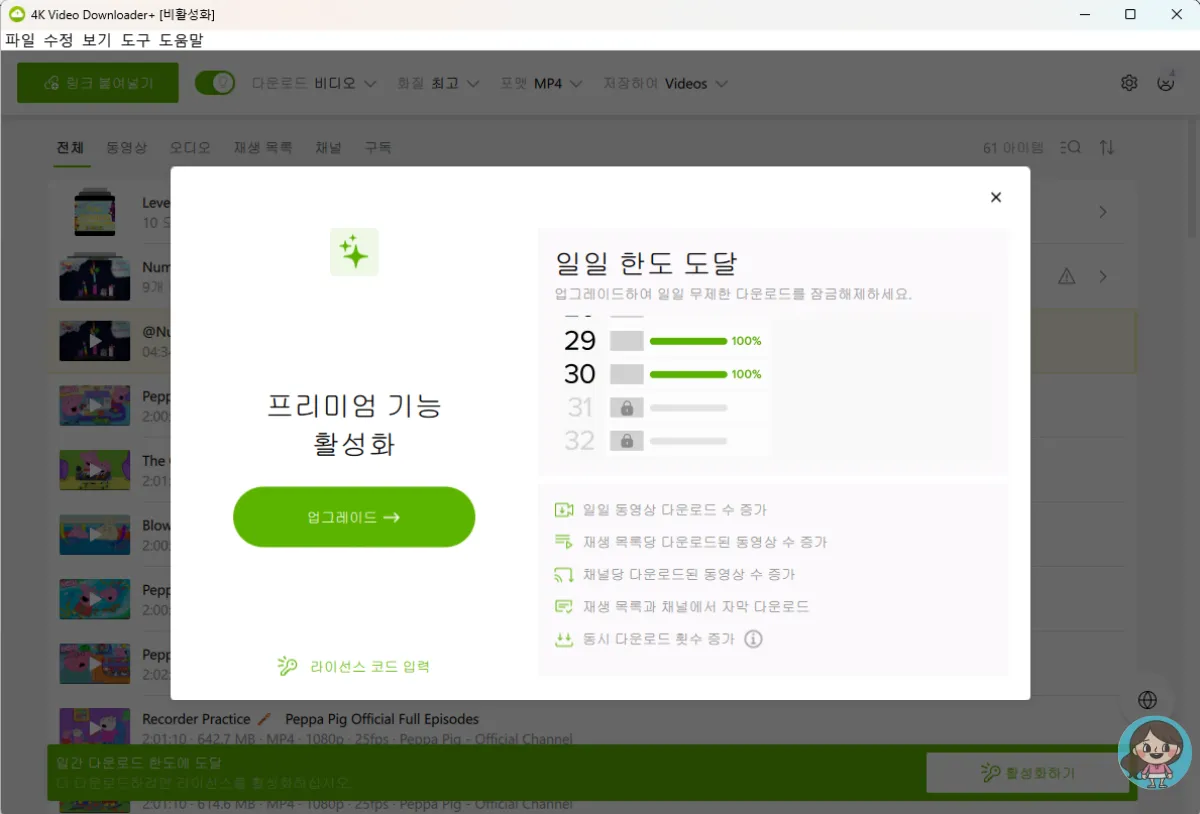The height and width of the screenshot is (814, 1200).
Task: Click the 일일 동영상 다운로드 수 증가 icon
Action: [564, 510]
